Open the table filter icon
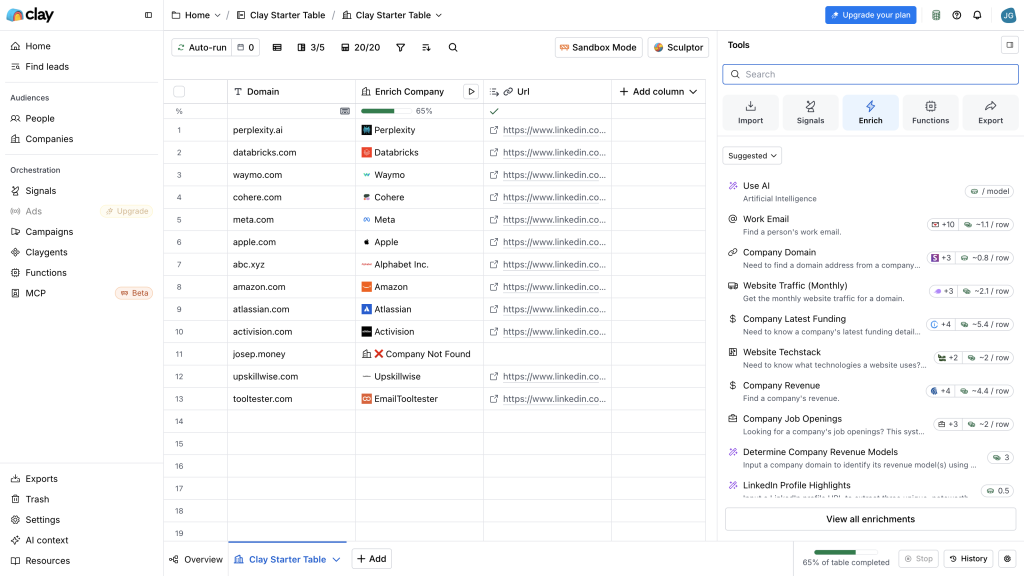Image resolution: width=1024 pixels, height=576 pixels. coord(400,48)
